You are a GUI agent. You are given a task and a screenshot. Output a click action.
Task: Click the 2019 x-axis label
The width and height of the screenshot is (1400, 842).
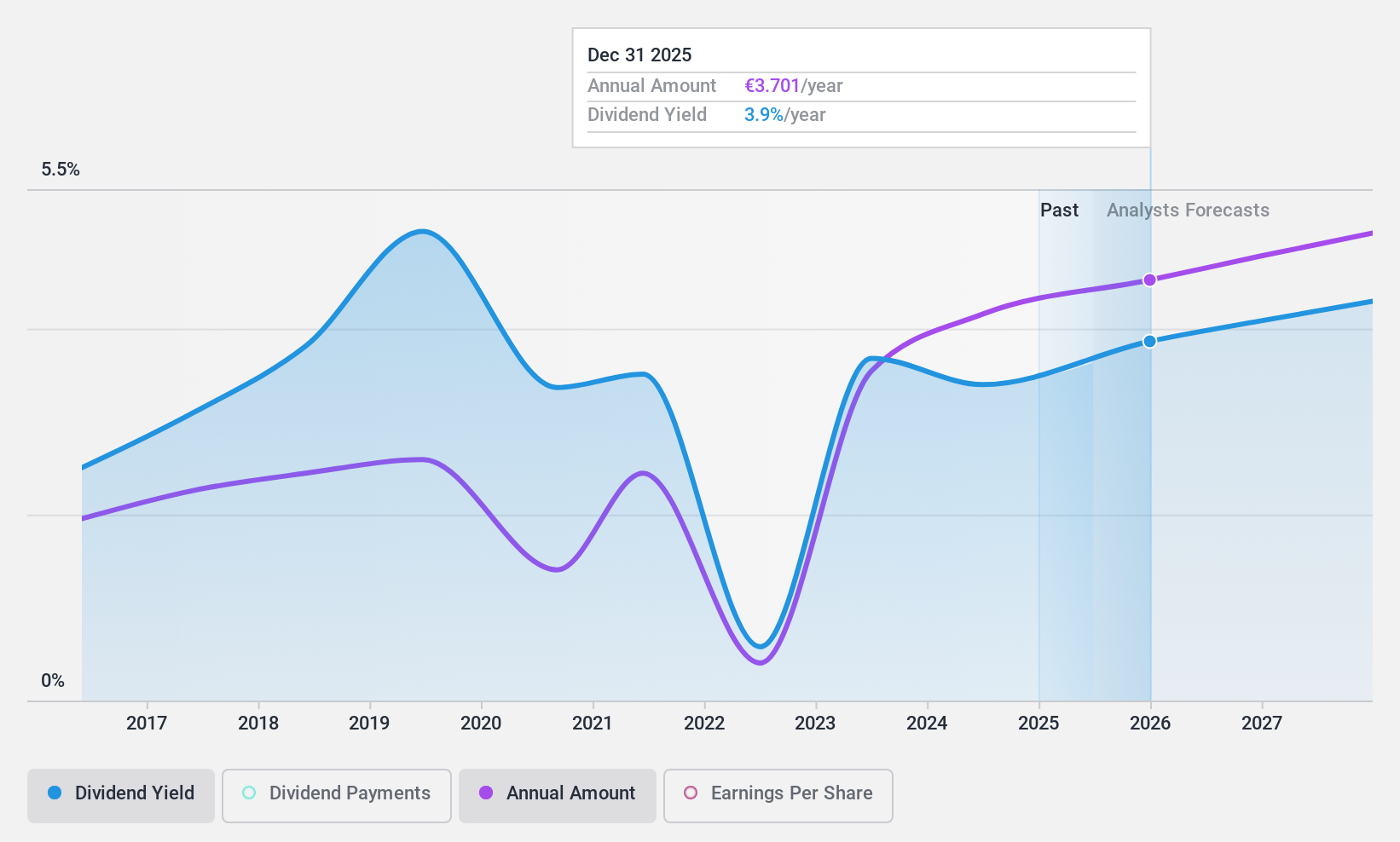[x=369, y=723]
